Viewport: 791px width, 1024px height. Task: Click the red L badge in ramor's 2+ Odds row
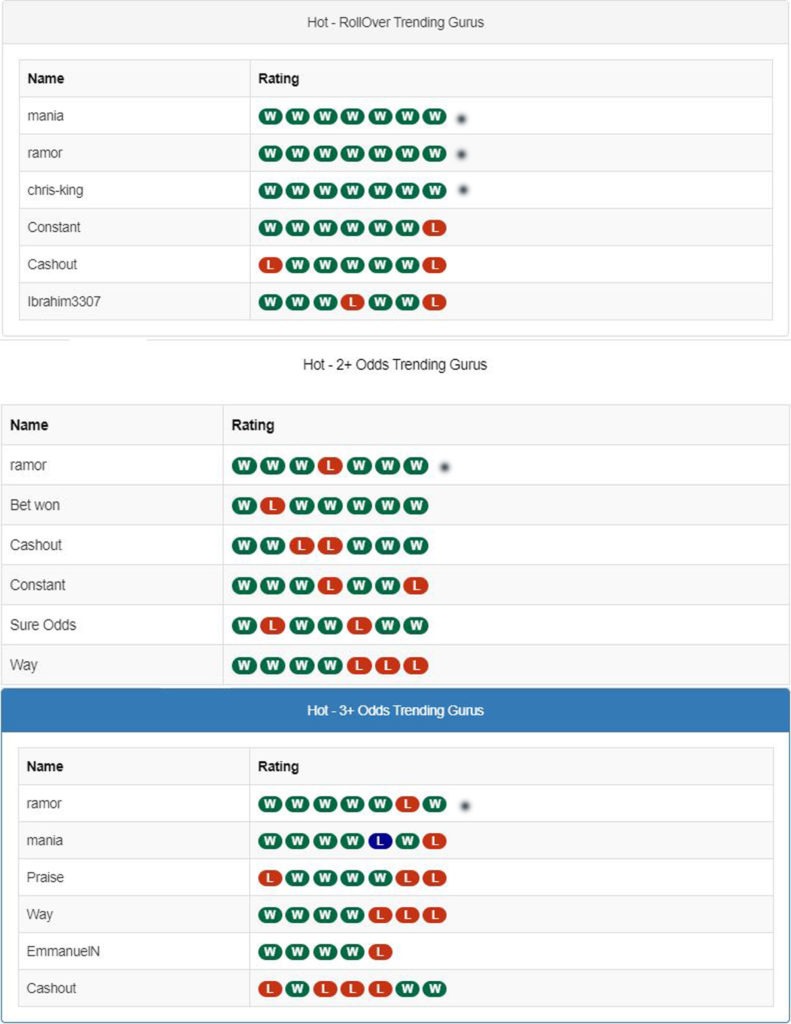(x=330, y=466)
